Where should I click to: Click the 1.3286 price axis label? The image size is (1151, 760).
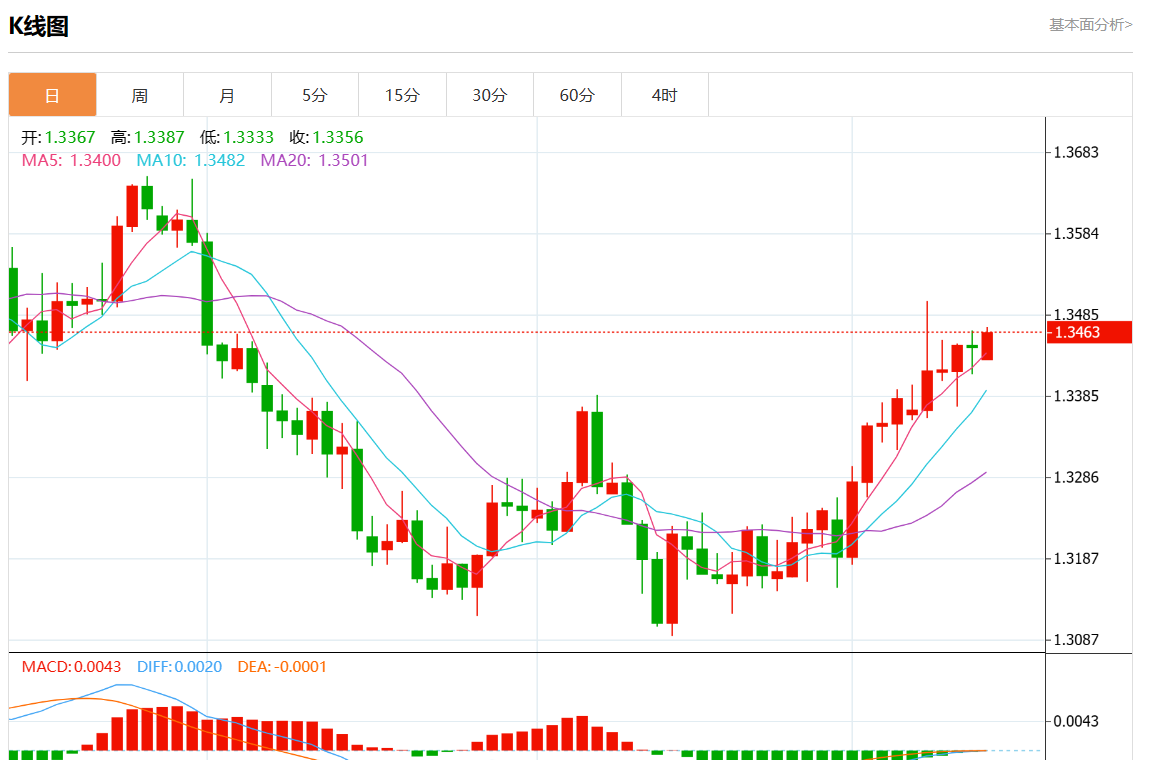coord(1076,478)
